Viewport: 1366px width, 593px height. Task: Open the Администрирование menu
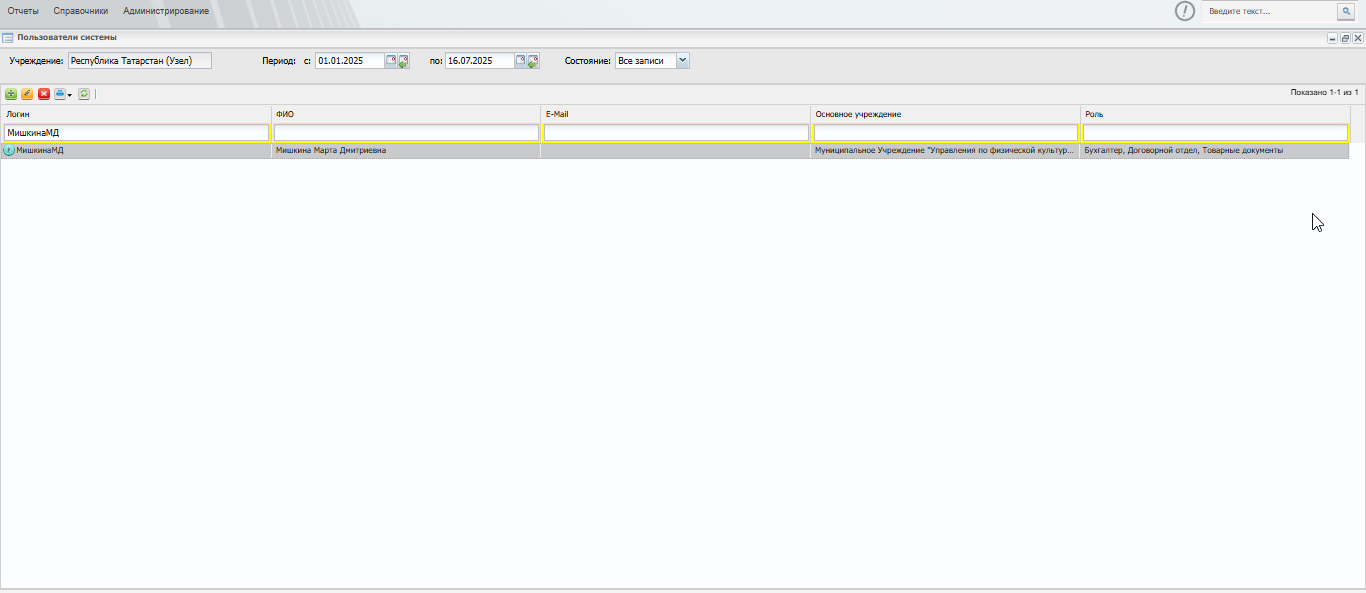click(166, 11)
